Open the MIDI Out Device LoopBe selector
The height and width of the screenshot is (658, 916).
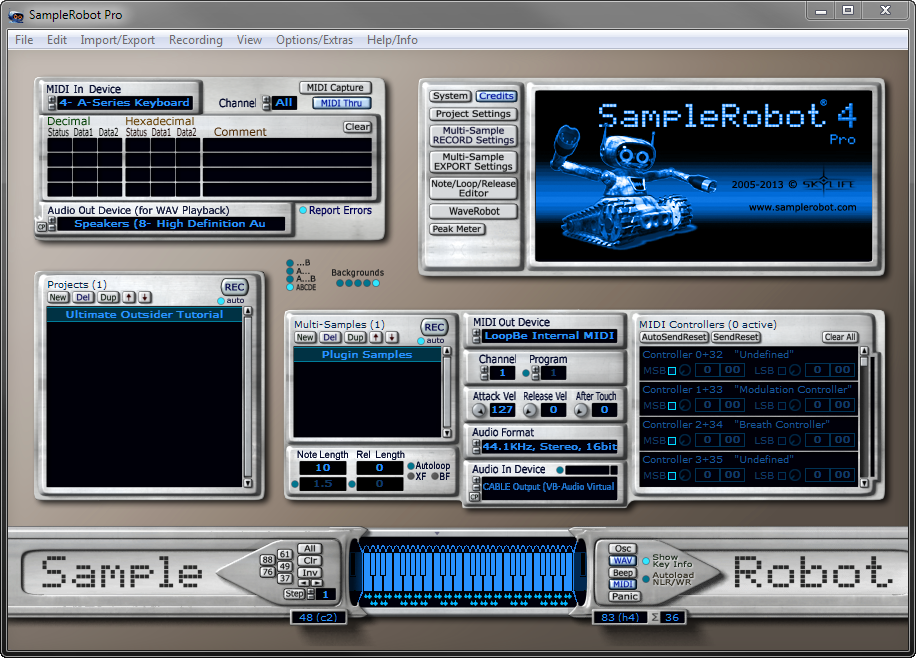pos(549,336)
